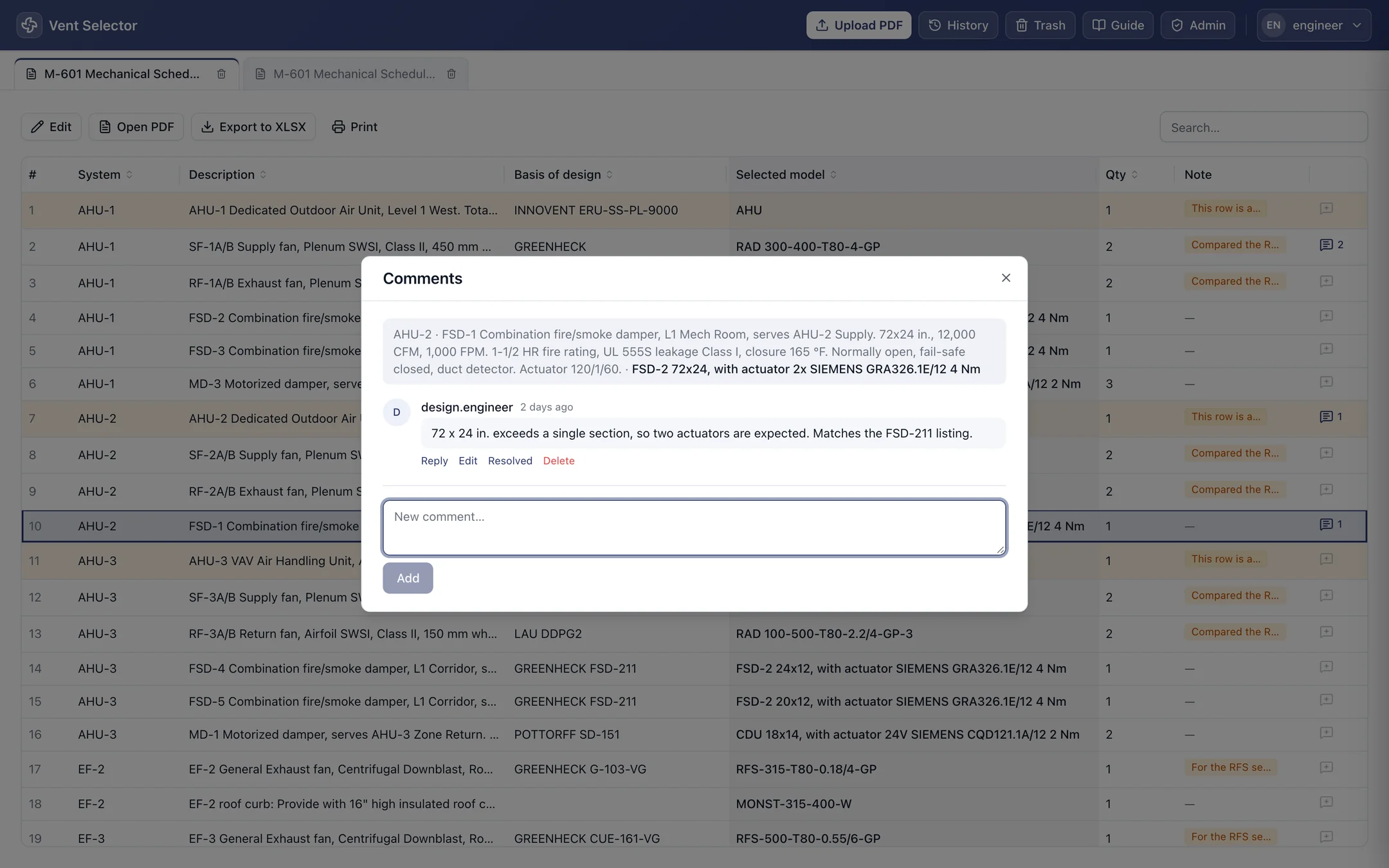Focus the New comment text area

pos(694,527)
